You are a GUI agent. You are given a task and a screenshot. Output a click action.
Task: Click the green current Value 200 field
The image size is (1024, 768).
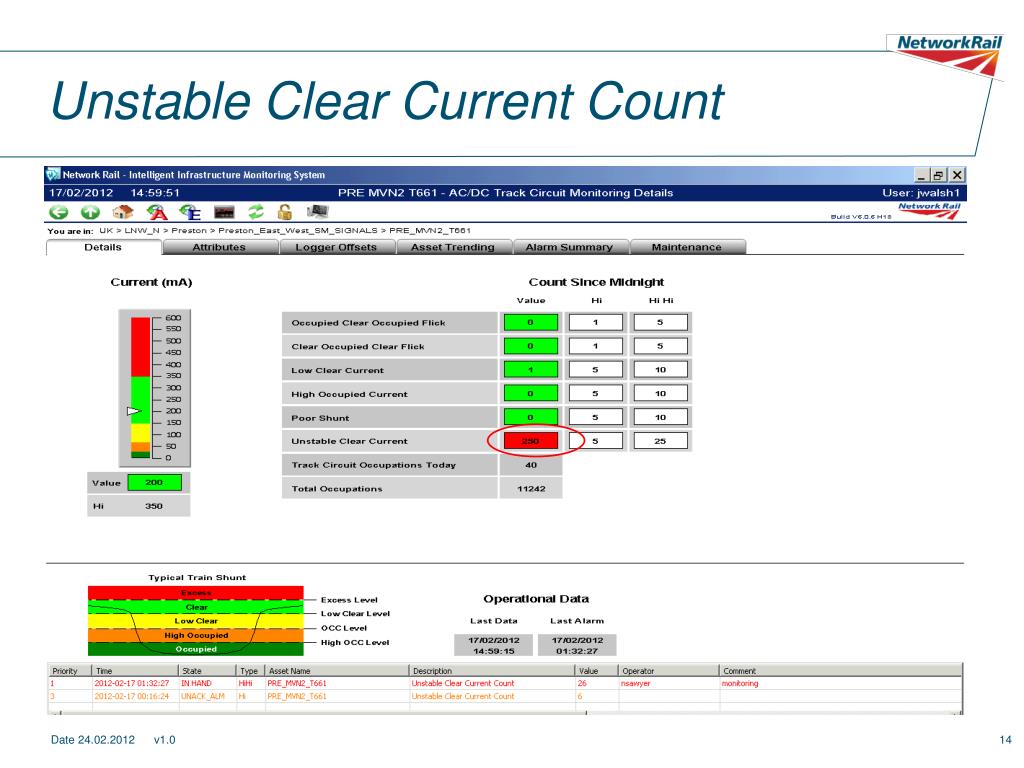(155, 483)
